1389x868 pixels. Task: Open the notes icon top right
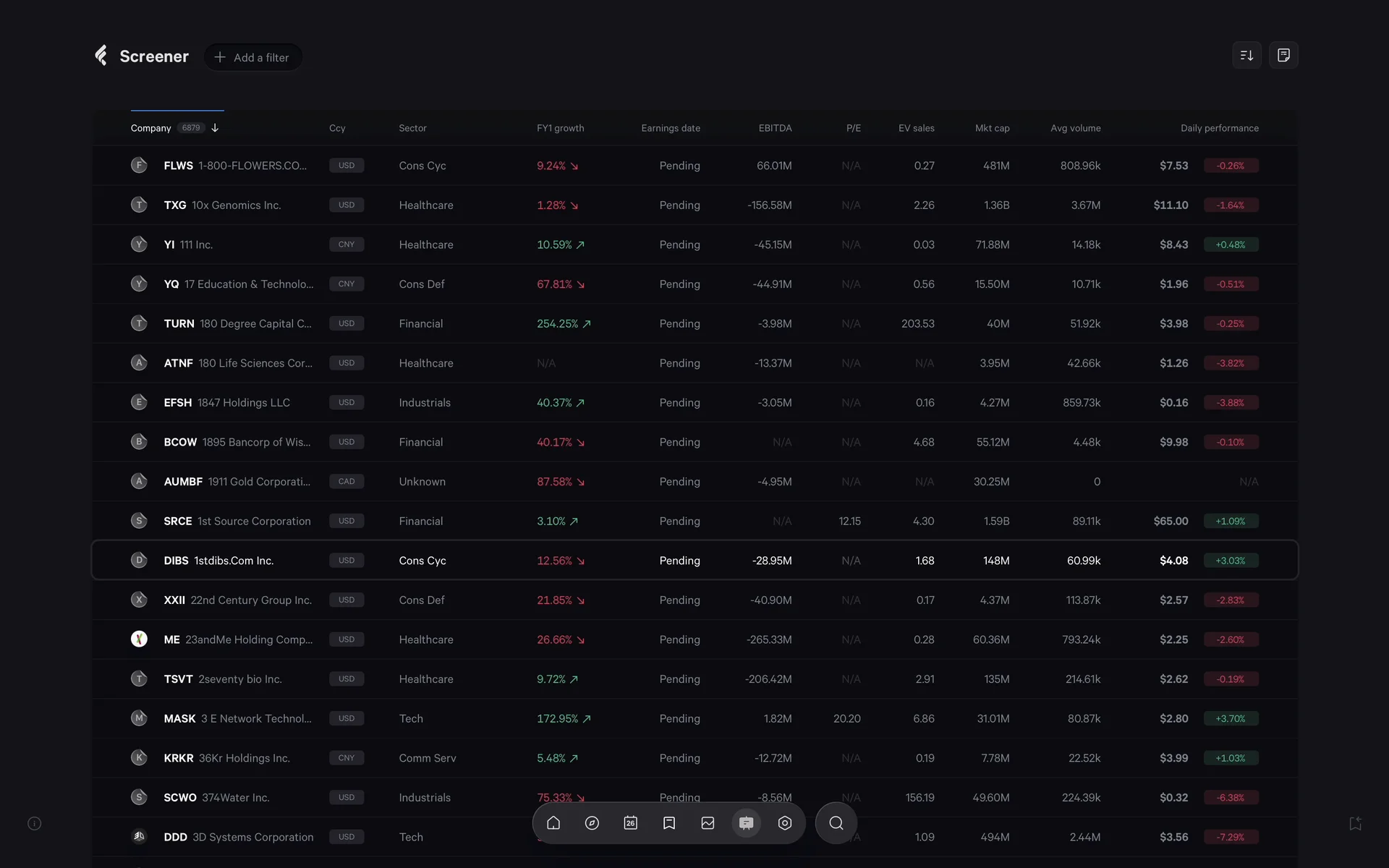(x=1283, y=56)
